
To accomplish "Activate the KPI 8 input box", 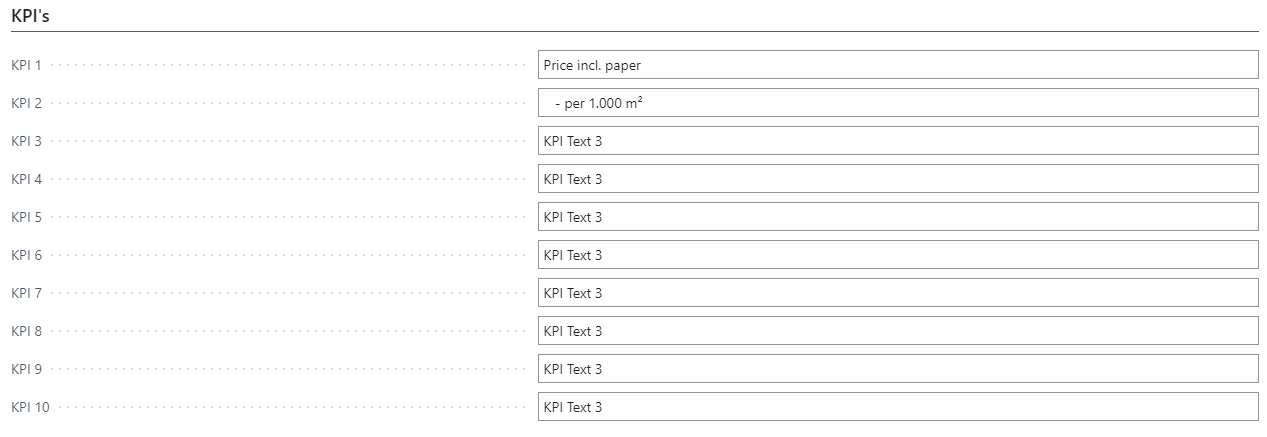I will [897, 331].
